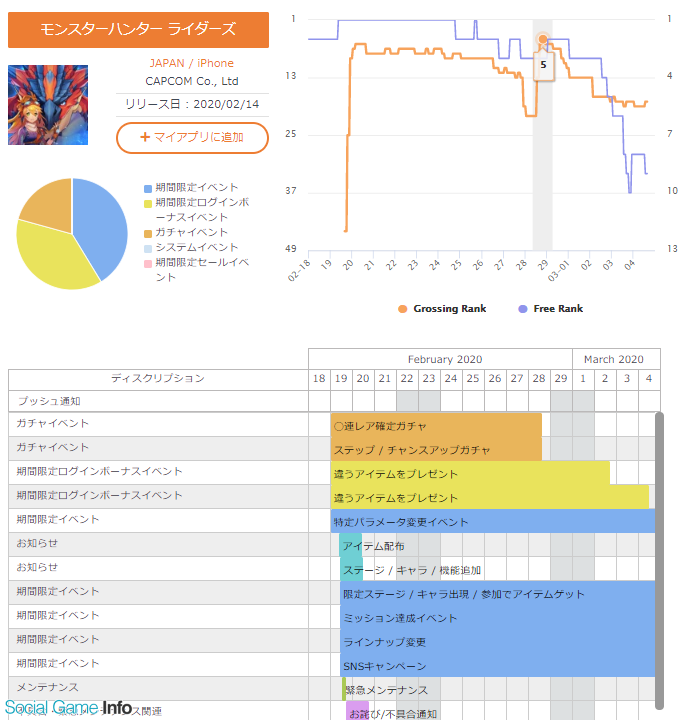Screen dimensions: 685x720
Task: Click the お詫び/不具合通知 pink bar
Action: pyautogui.click(x=358, y=712)
